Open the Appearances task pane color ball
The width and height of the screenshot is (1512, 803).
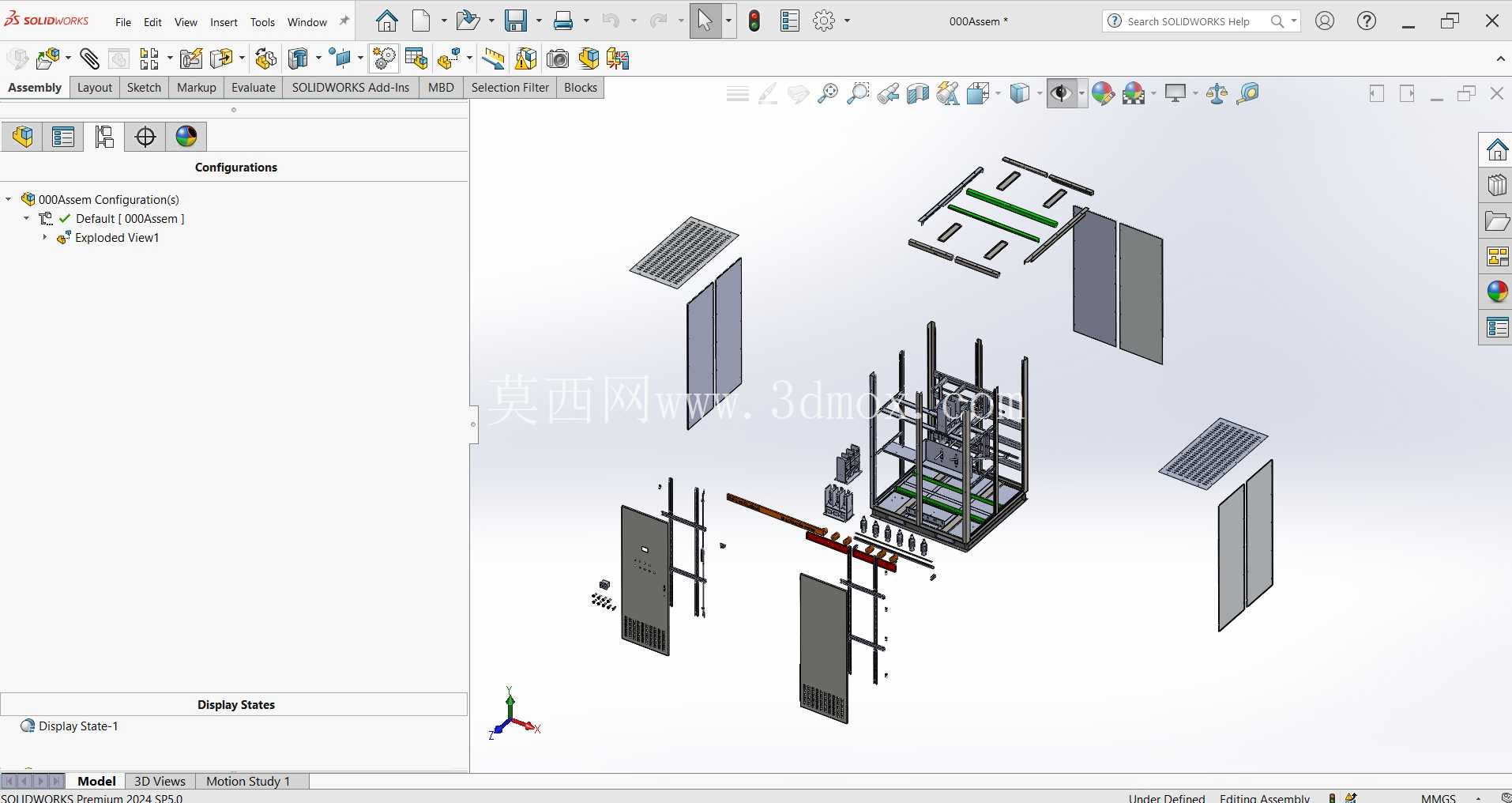(1497, 291)
